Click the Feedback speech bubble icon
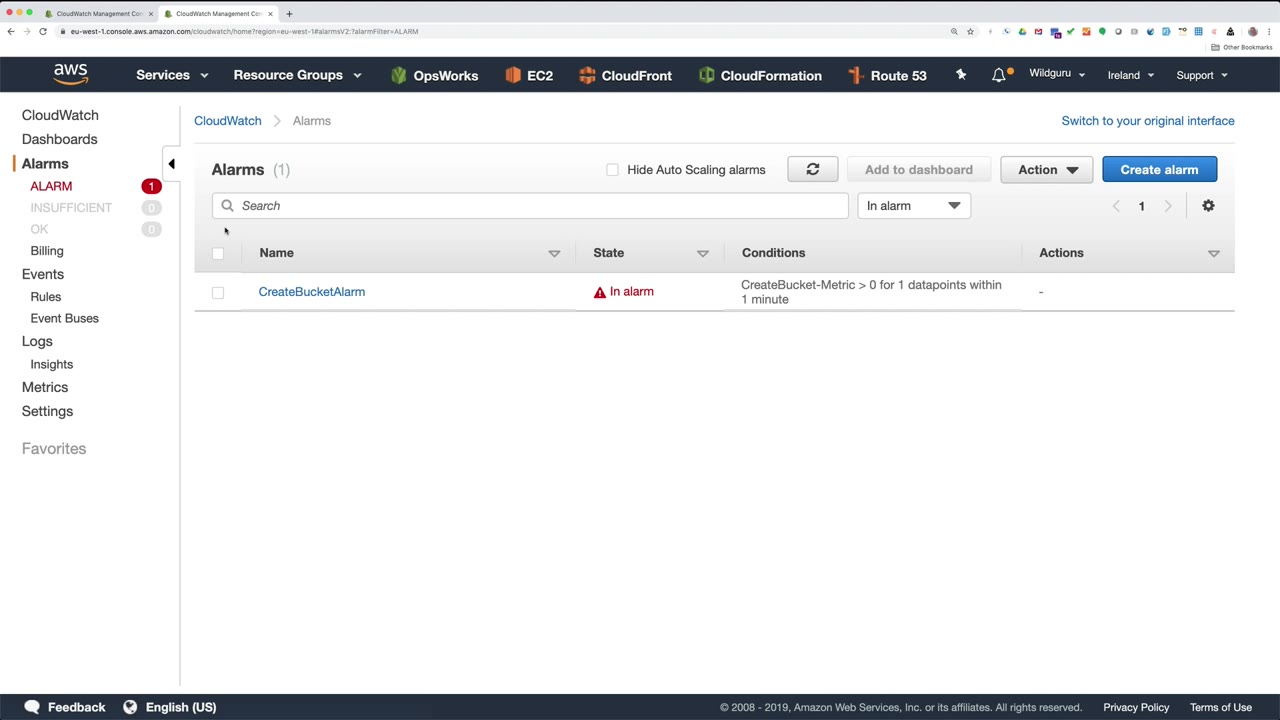This screenshot has height=720, width=1280. [32, 707]
